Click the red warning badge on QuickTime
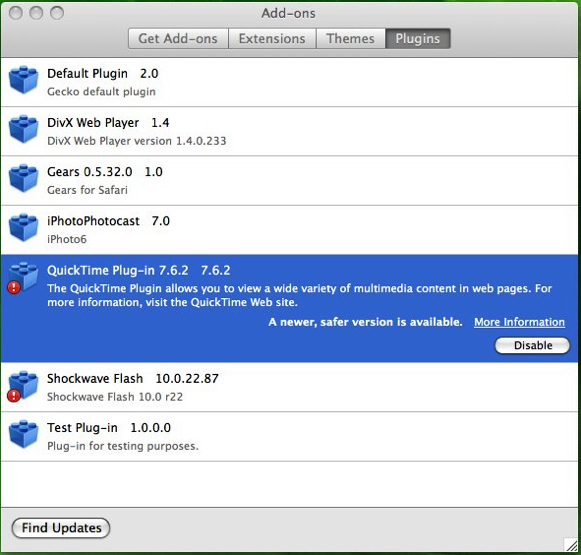 tap(14, 287)
